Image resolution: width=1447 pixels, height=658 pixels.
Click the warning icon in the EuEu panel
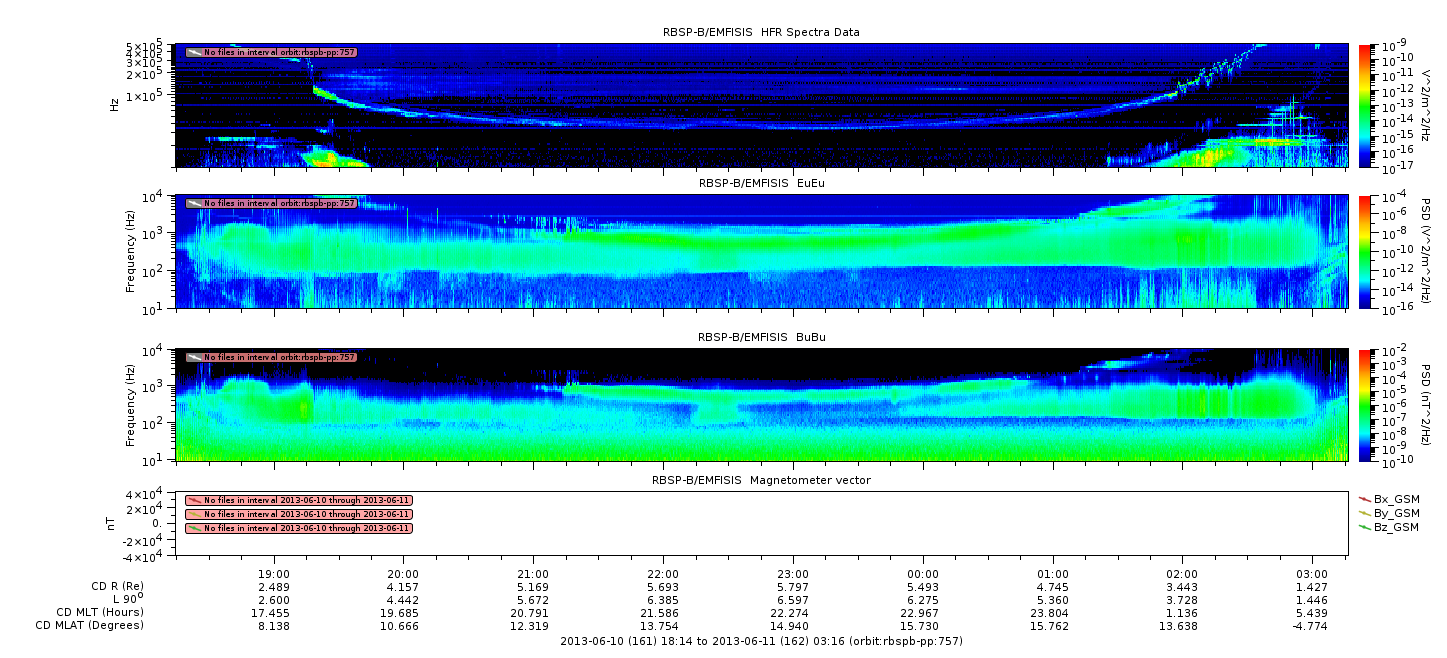tap(194, 203)
